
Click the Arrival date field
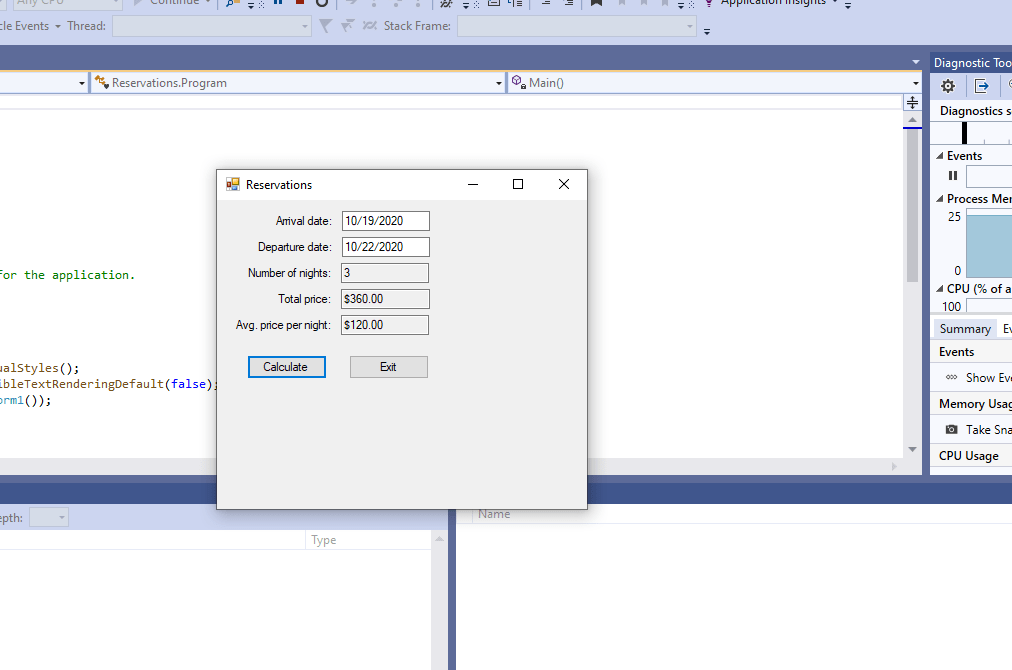point(385,221)
